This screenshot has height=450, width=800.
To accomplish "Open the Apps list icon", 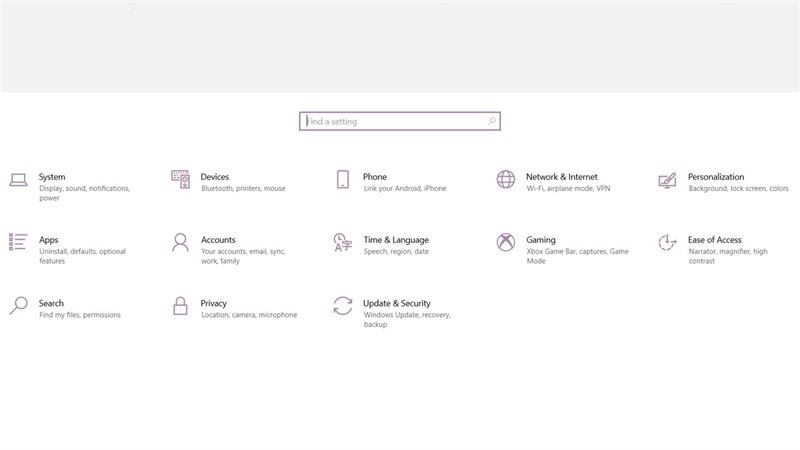I will click(x=18, y=242).
